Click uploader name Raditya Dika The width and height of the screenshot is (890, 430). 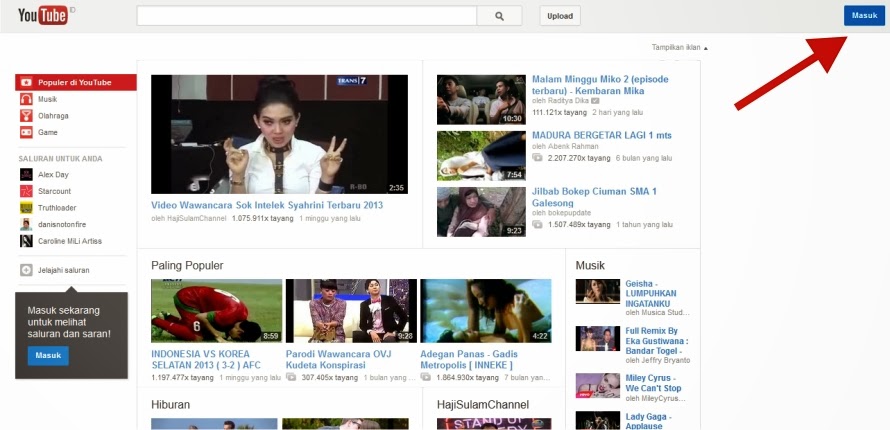point(565,100)
